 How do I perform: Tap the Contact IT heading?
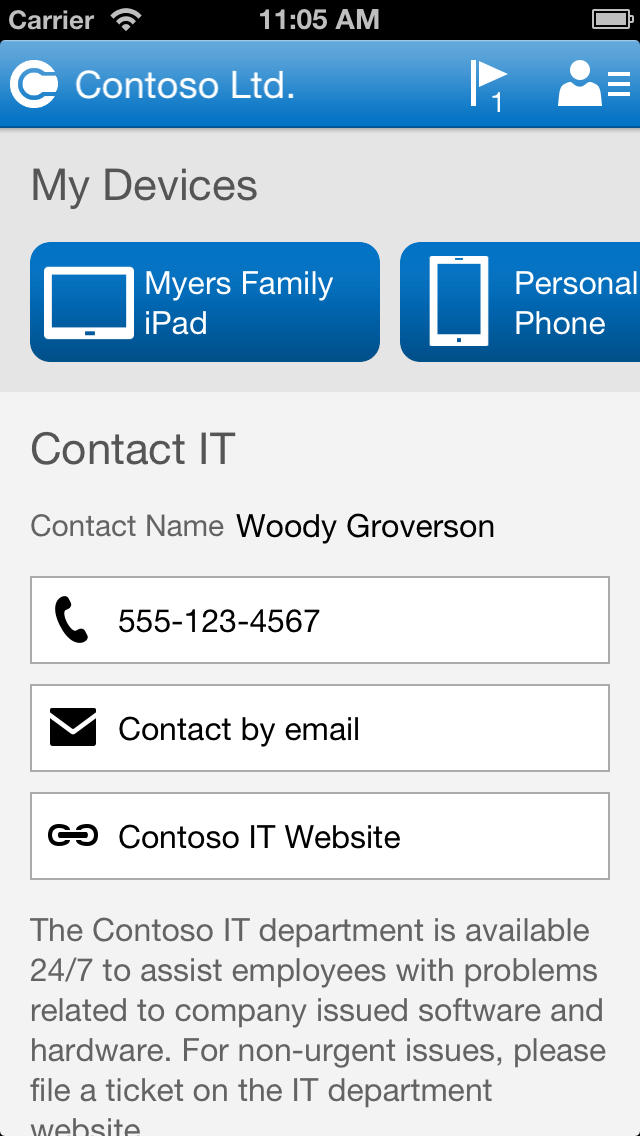tap(133, 450)
